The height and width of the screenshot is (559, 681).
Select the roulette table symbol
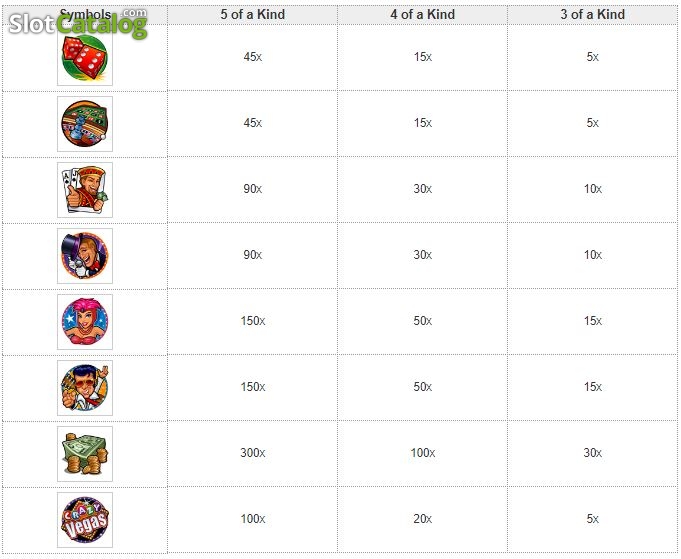pos(85,124)
